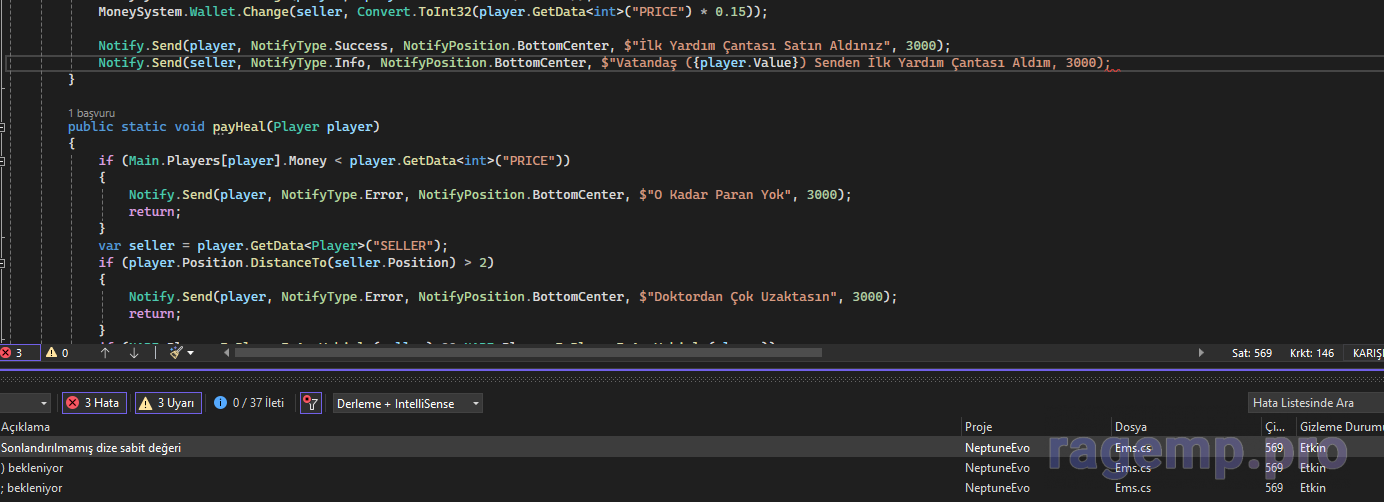Click in 'Hata Listesinde Ara' search box
Screen dimensions: 1384x502
click(x=1310, y=403)
